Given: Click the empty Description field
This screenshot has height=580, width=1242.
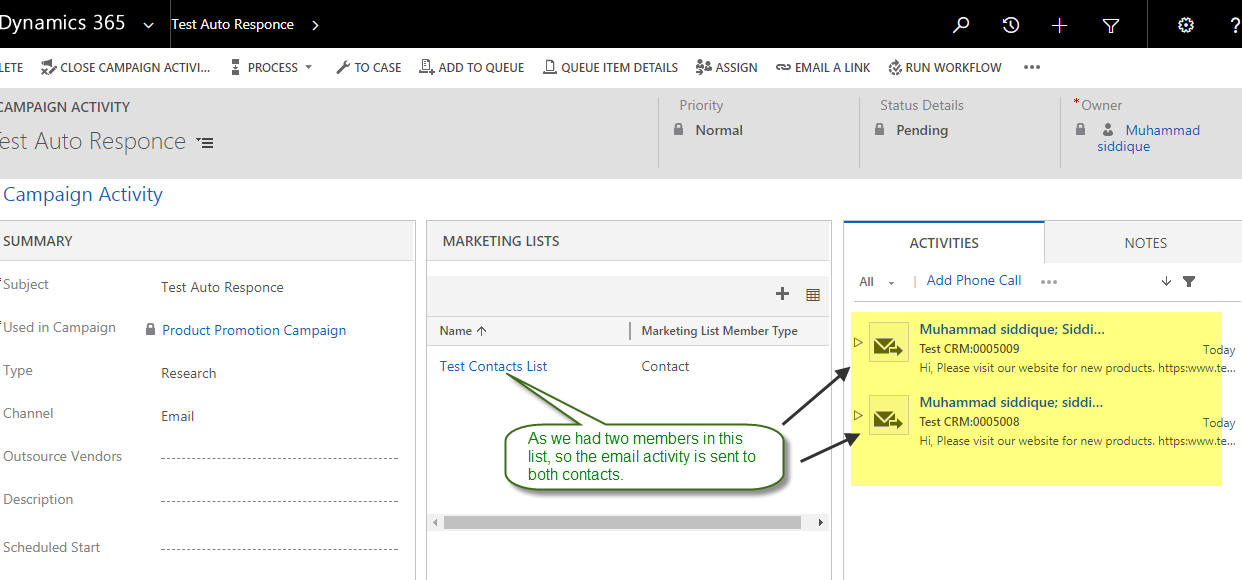Looking at the screenshot, I should pos(279,501).
